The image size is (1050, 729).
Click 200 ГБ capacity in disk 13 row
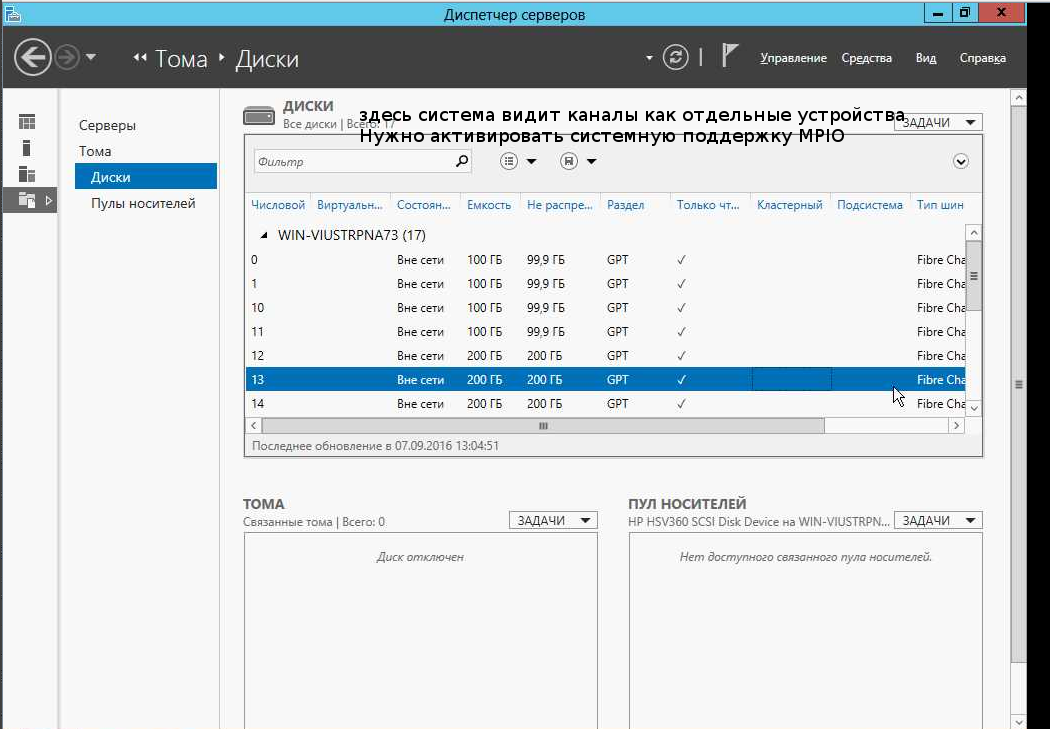pyautogui.click(x=484, y=380)
